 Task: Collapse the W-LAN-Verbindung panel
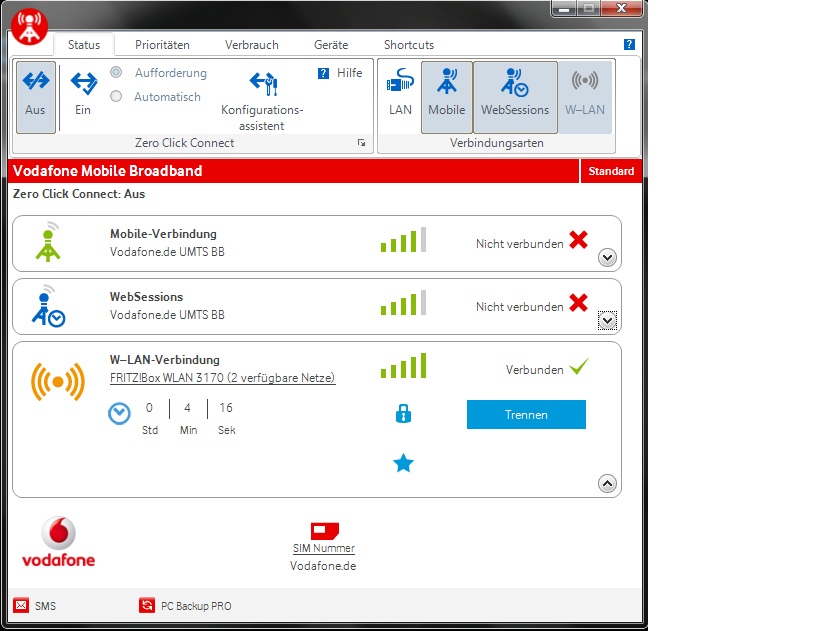607,483
